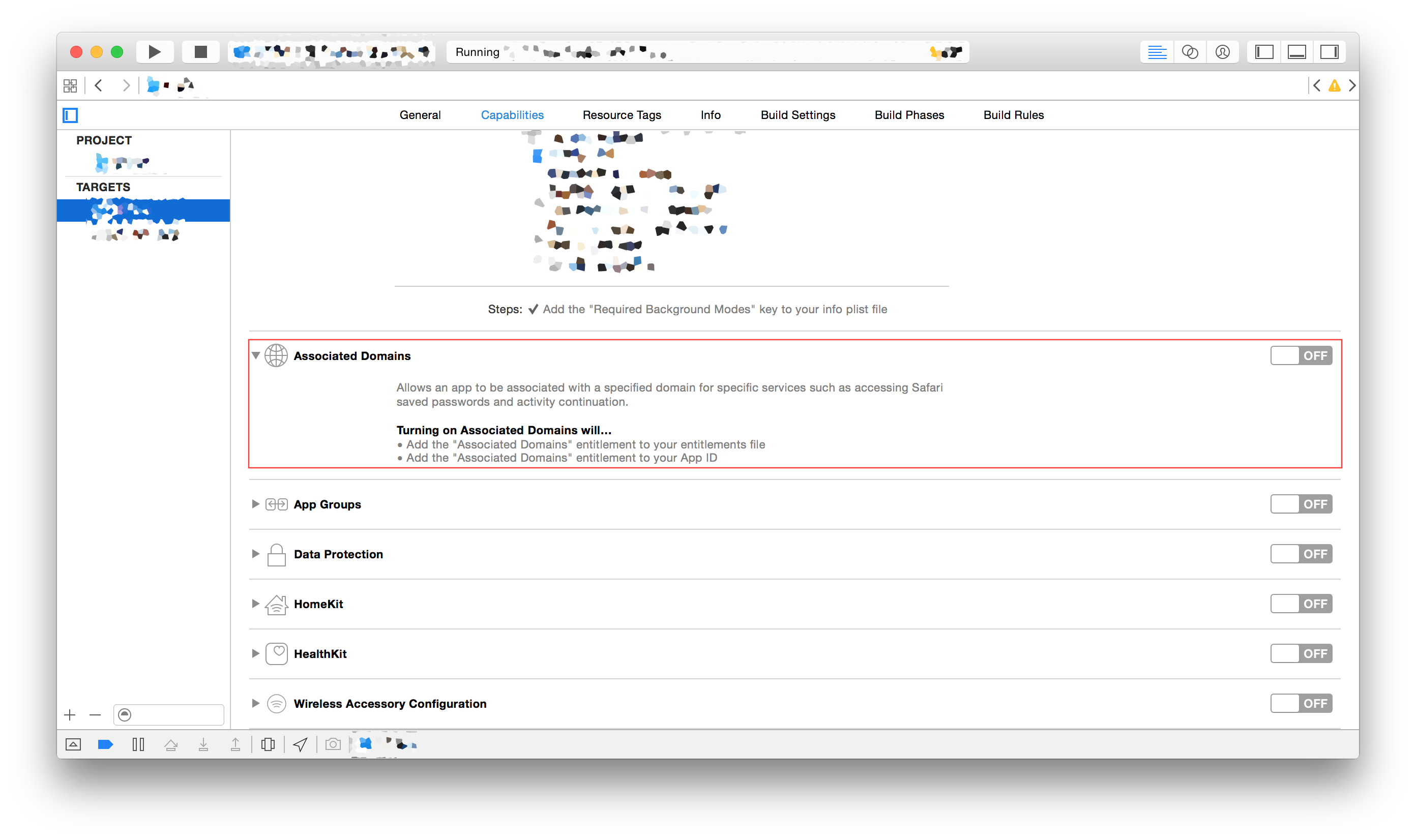Select the Capabilities tab

tap(512, 115)
